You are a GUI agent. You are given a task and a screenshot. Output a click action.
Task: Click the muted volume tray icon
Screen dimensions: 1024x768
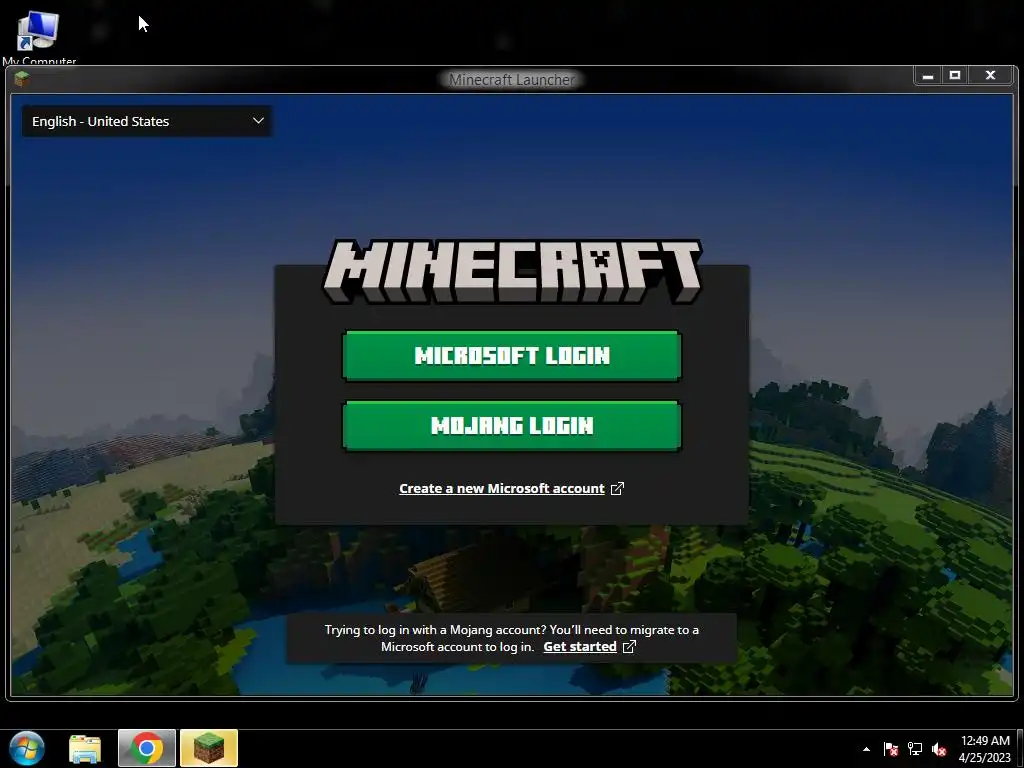[939, 749]
